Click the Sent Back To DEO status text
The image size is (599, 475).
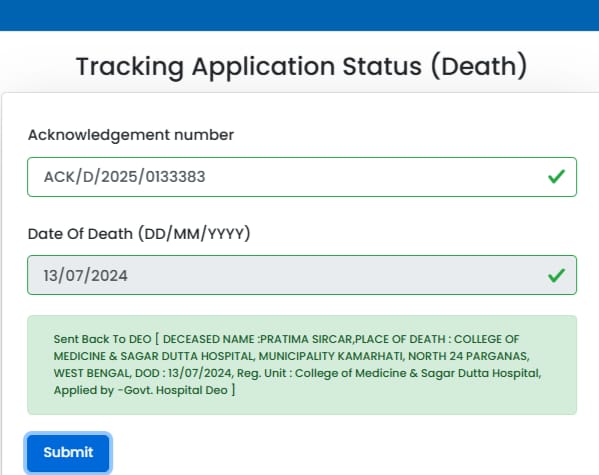(x=102, y=339)
